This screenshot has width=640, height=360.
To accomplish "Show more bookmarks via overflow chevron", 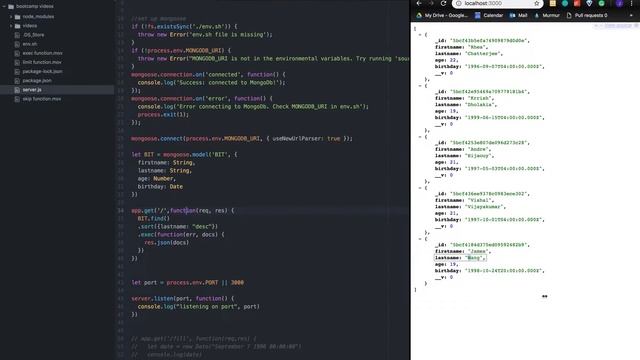I will (631, 16).
